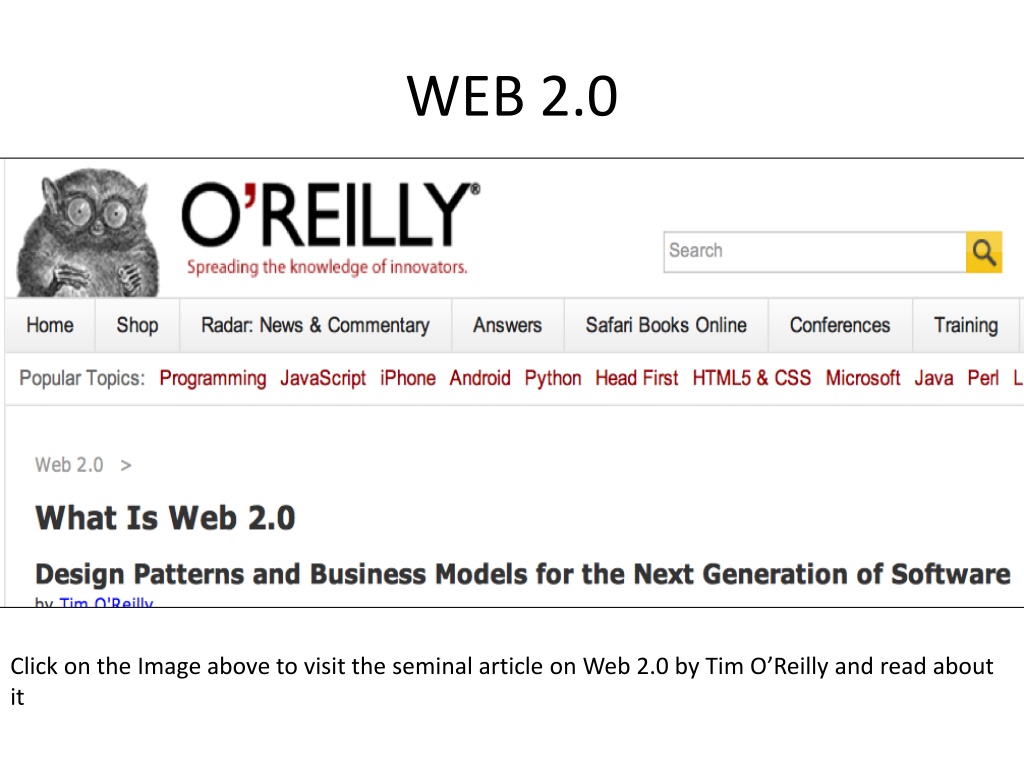Select the HTML5 & CSS topic link

click(752, 378)
